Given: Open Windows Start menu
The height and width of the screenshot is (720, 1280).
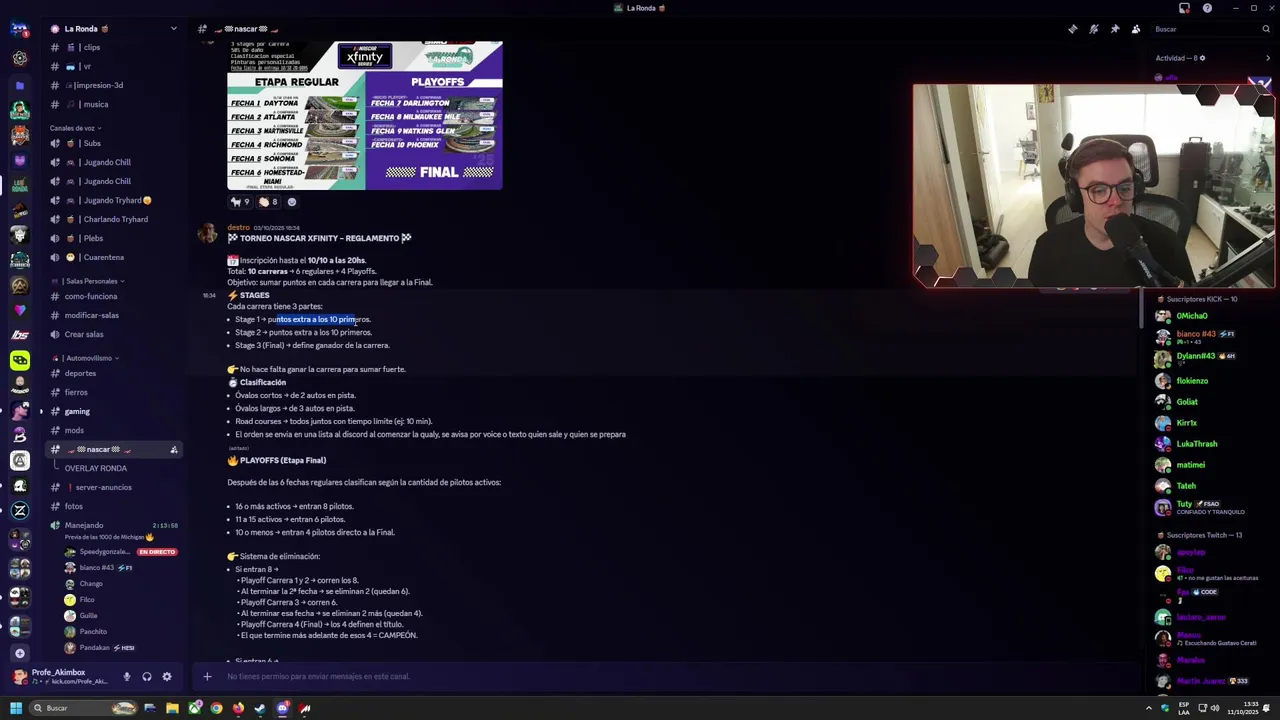Looking at the screenshot, I should (x=15, y=708).
